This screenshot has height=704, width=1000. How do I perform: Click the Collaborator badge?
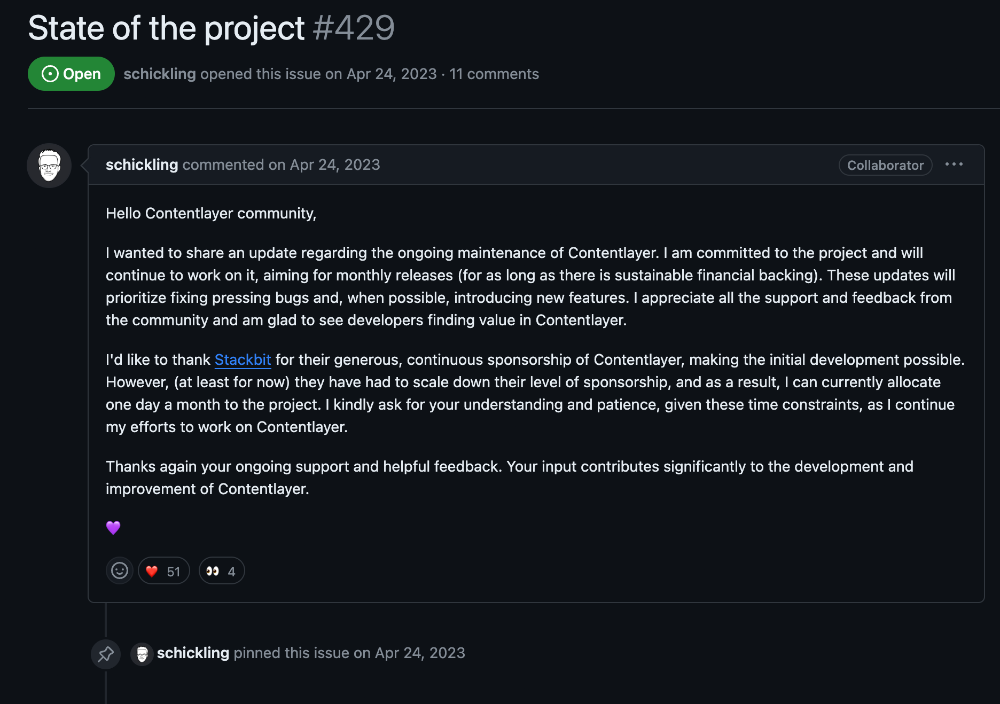coord(885,165)
